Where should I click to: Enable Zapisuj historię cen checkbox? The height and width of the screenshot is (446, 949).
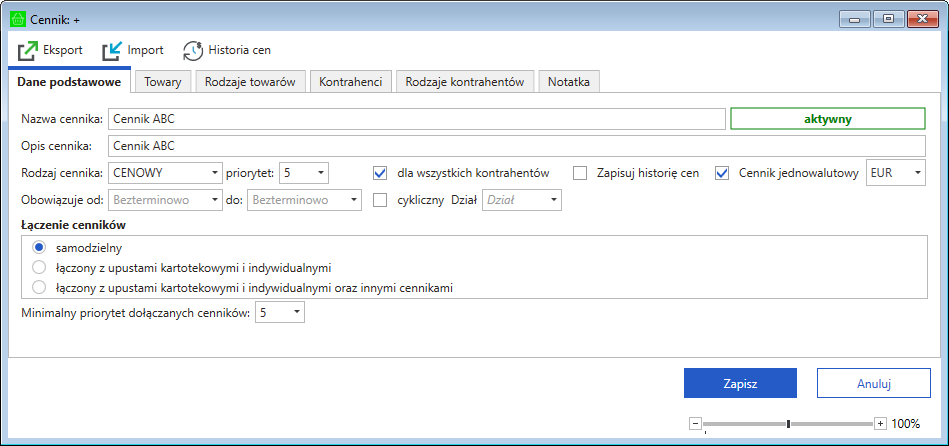580,173
